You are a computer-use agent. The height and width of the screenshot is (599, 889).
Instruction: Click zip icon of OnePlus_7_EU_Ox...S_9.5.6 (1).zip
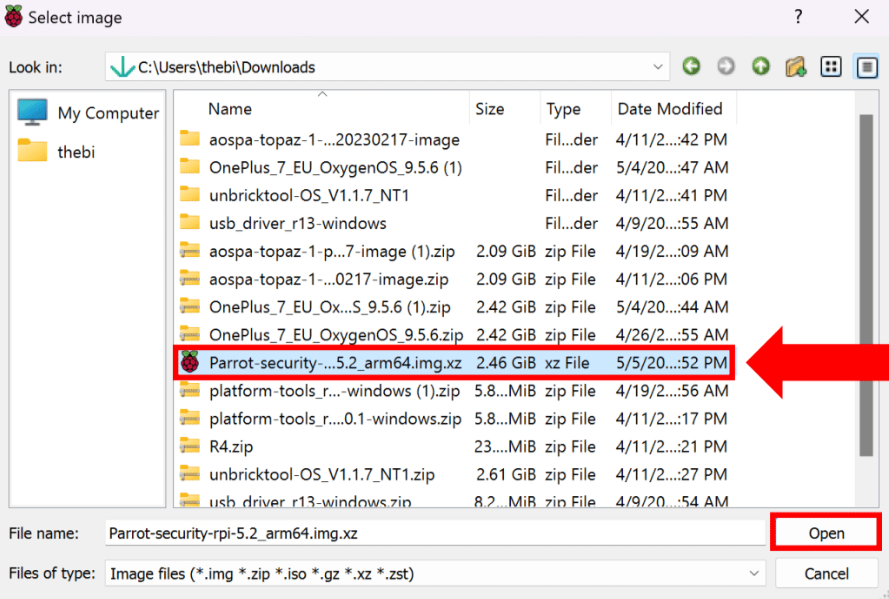point(190,306)
